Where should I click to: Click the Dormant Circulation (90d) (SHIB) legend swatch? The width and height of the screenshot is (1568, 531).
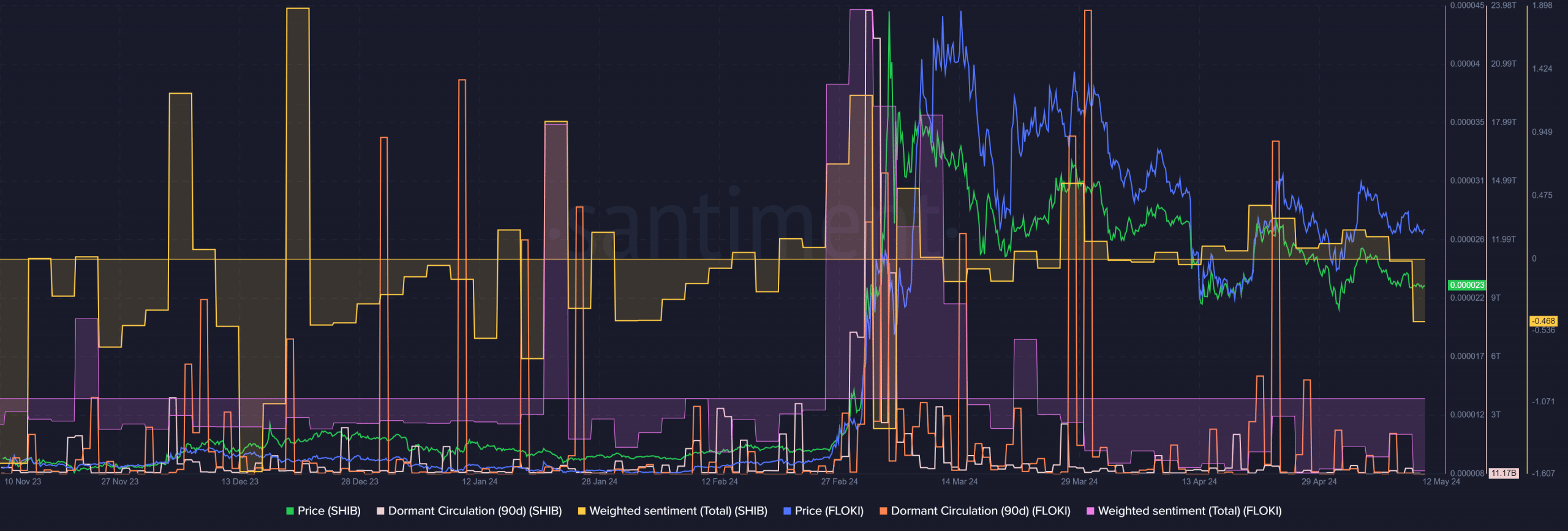380,511
